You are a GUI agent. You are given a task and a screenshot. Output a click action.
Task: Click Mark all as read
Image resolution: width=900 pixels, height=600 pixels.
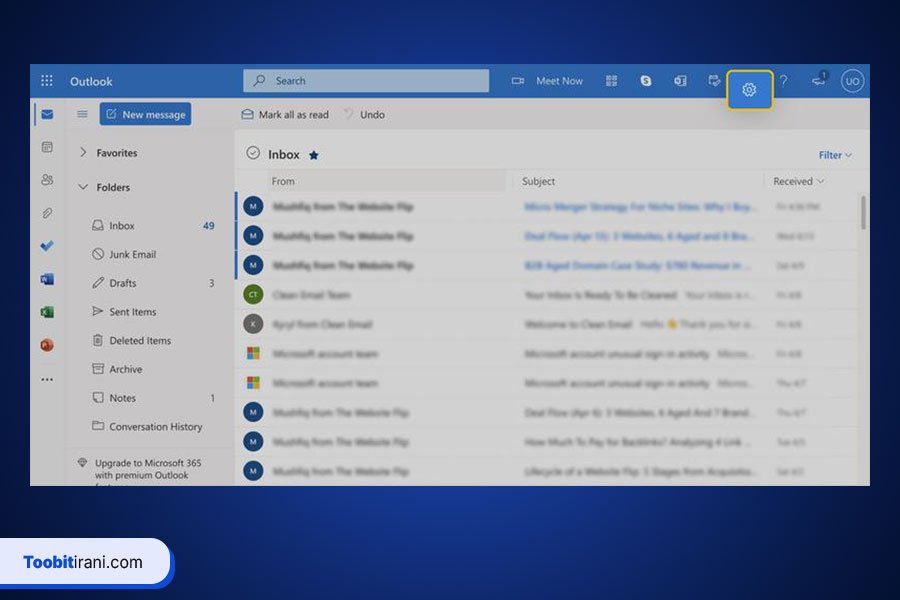pos(285,115)
